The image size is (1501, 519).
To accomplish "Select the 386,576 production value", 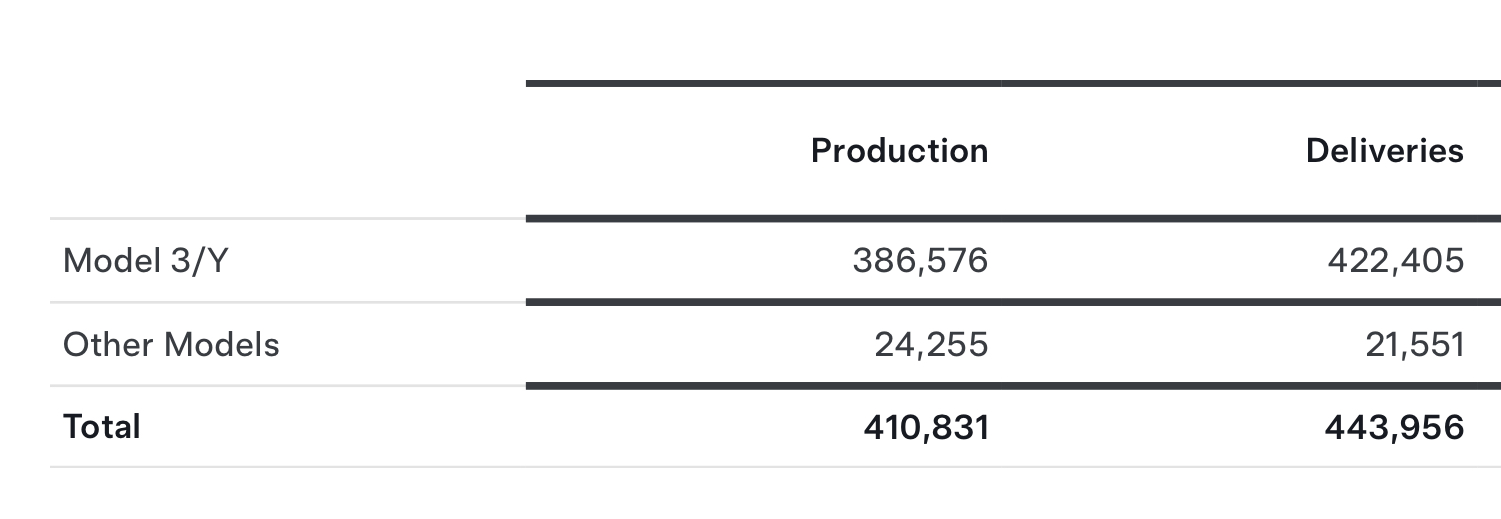I will 920,261.
